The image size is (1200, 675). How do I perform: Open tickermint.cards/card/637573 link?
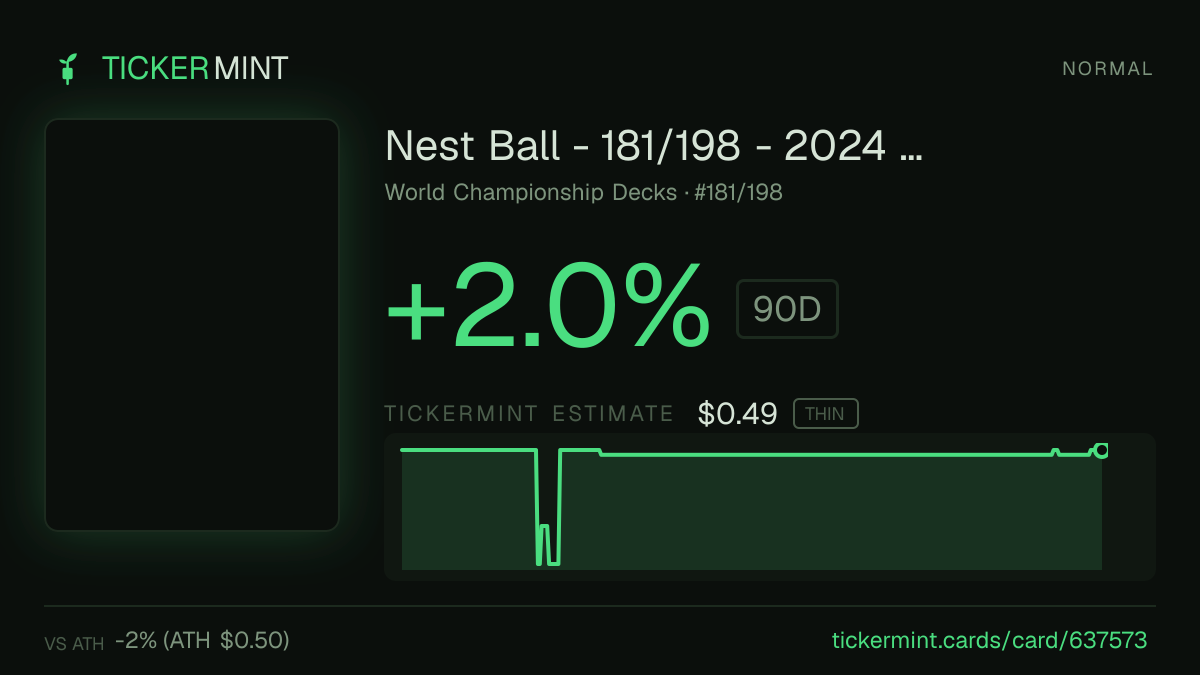click(x=989, y=640)
